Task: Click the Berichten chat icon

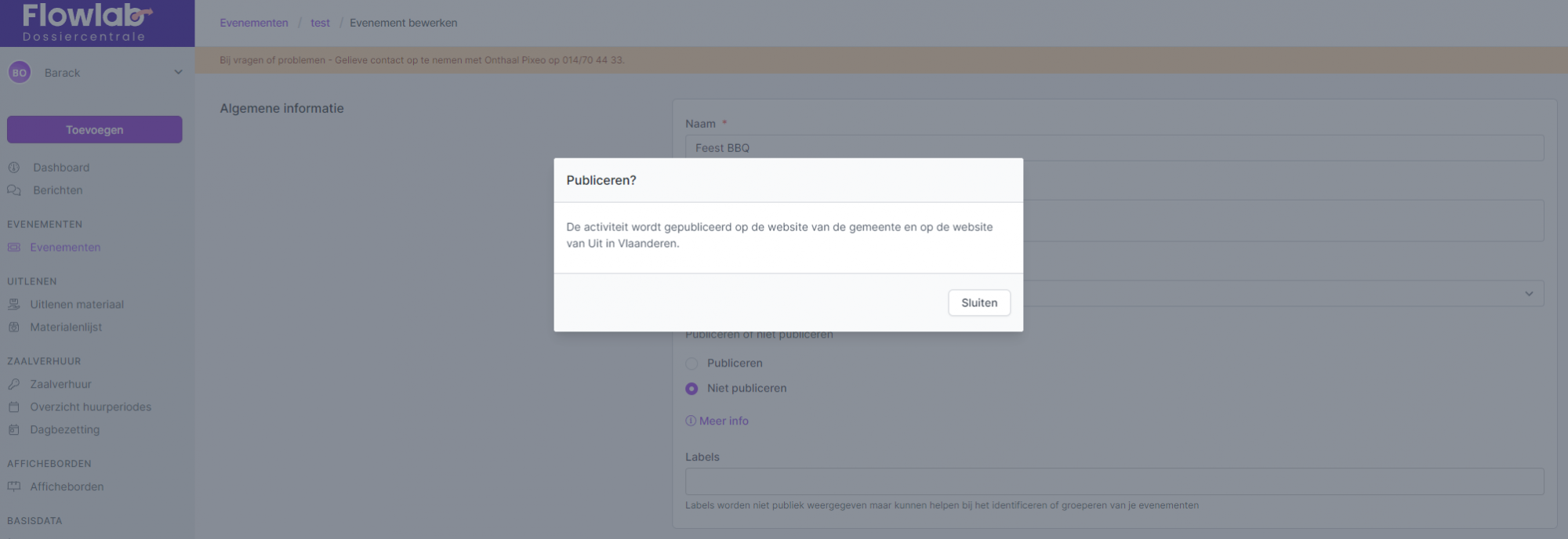Action: [13, 190]
